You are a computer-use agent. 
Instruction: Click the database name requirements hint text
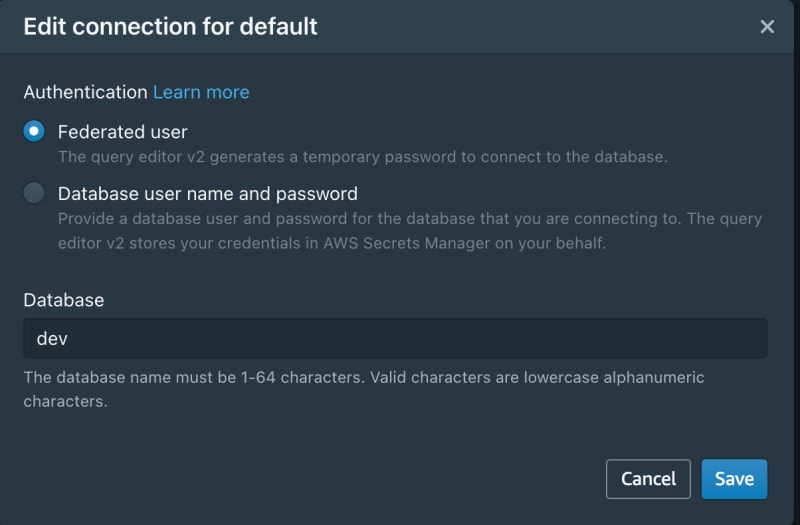[x=364, y=389]
